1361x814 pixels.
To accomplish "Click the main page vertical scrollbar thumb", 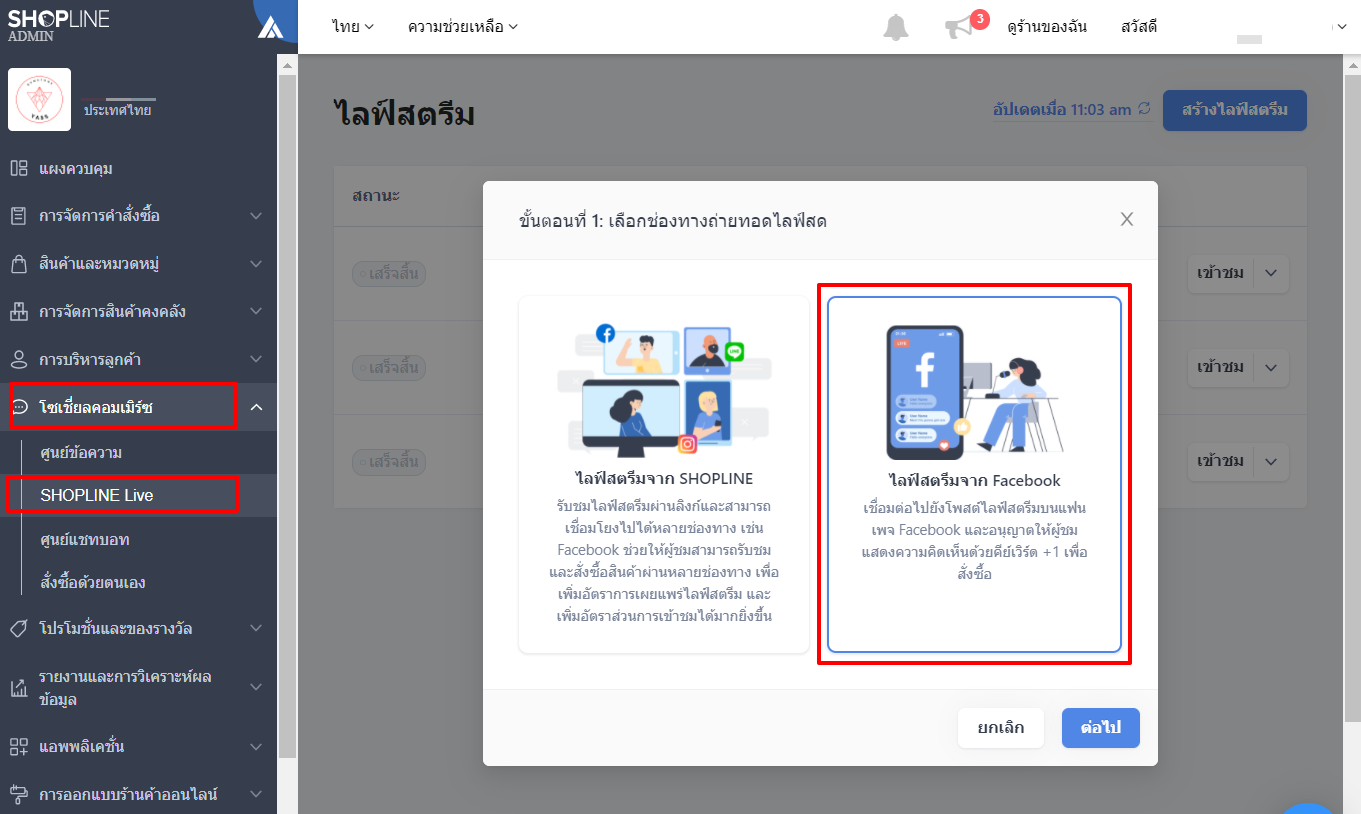I will pos(1352,398).
